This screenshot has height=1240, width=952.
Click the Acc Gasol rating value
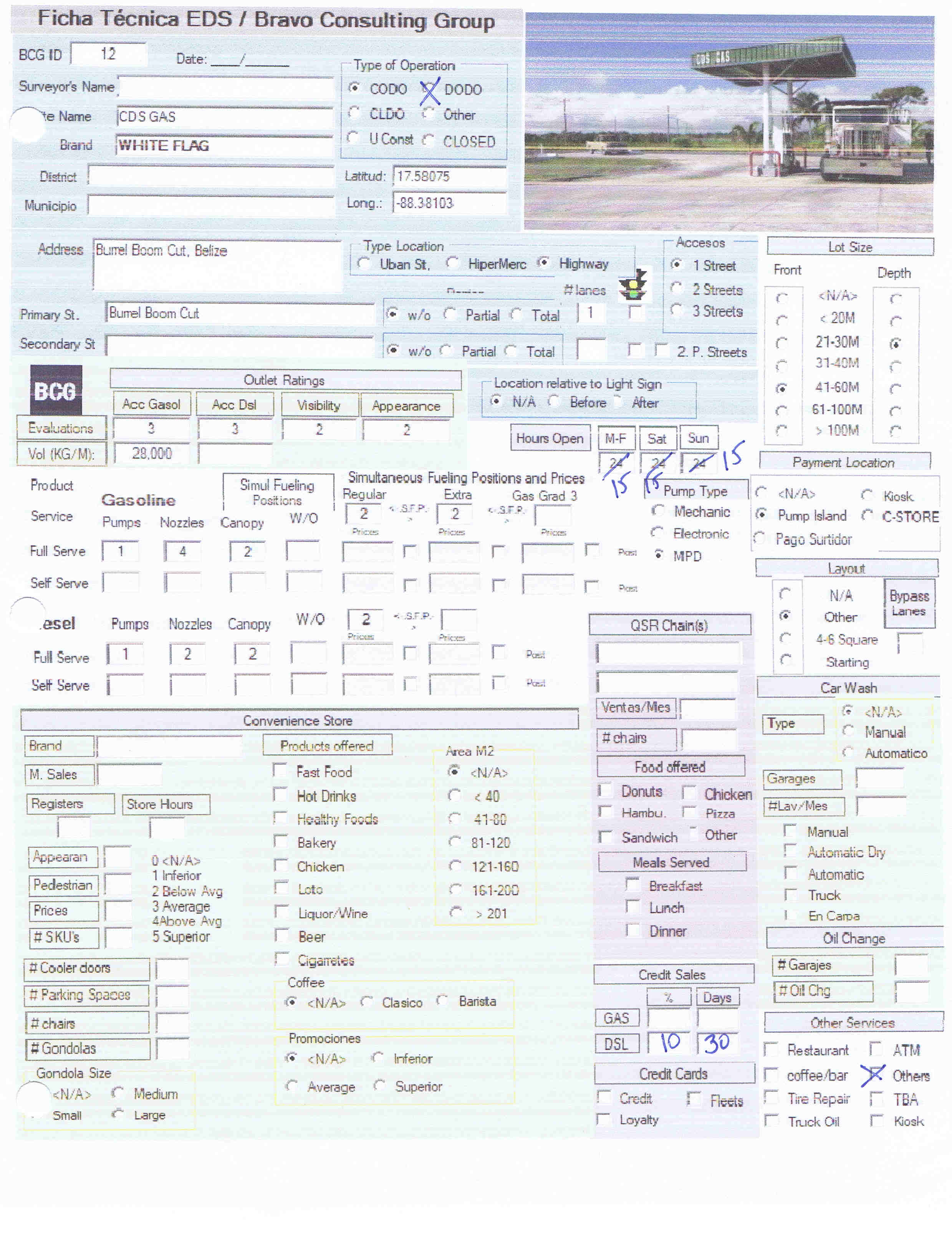pyautogui.click(x=151, y=429)
